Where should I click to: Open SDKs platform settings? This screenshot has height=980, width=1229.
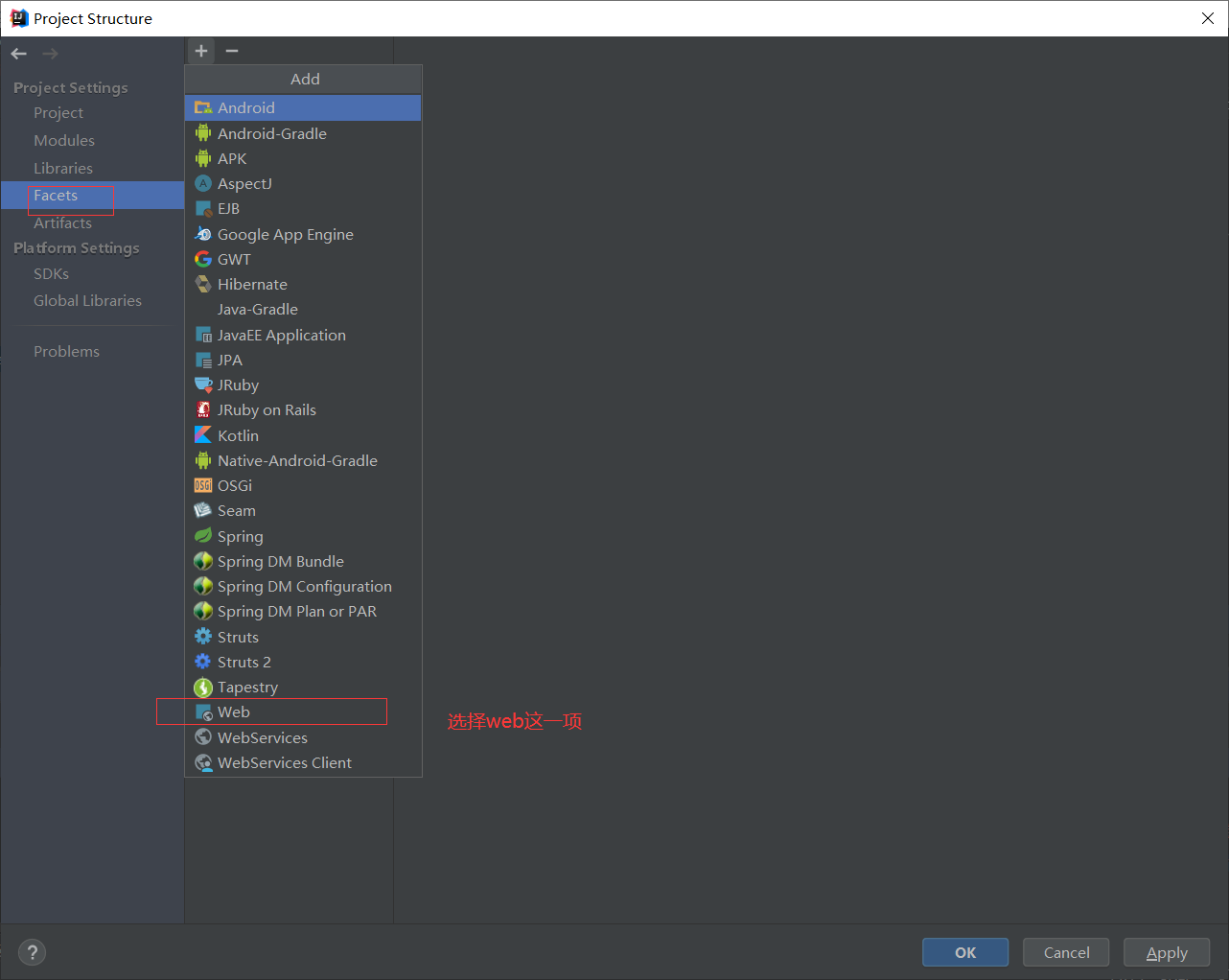[51, 273]
